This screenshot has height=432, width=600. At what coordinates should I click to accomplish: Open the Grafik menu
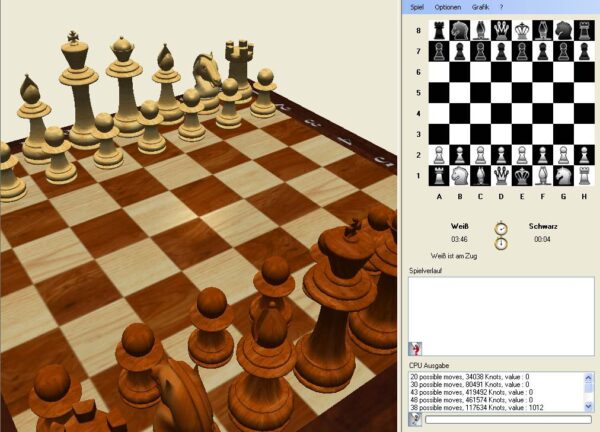(481, 7)
